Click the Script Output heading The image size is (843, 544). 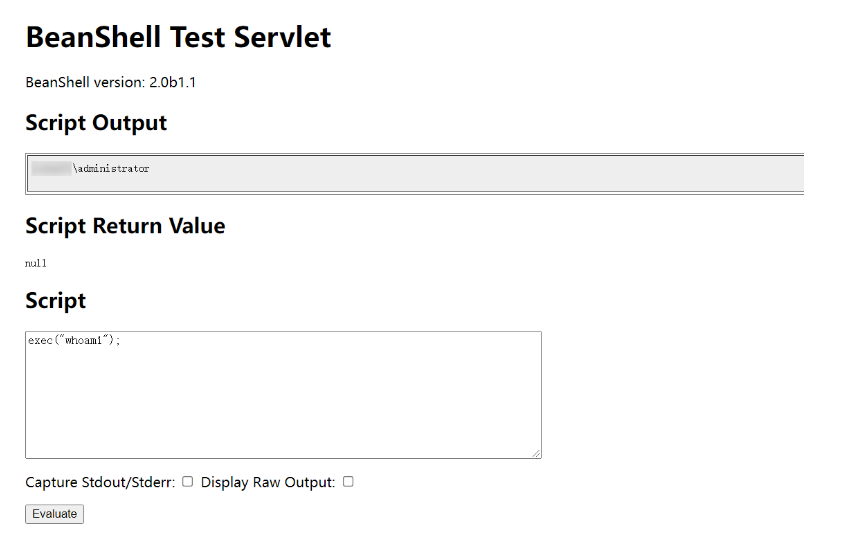96,123
